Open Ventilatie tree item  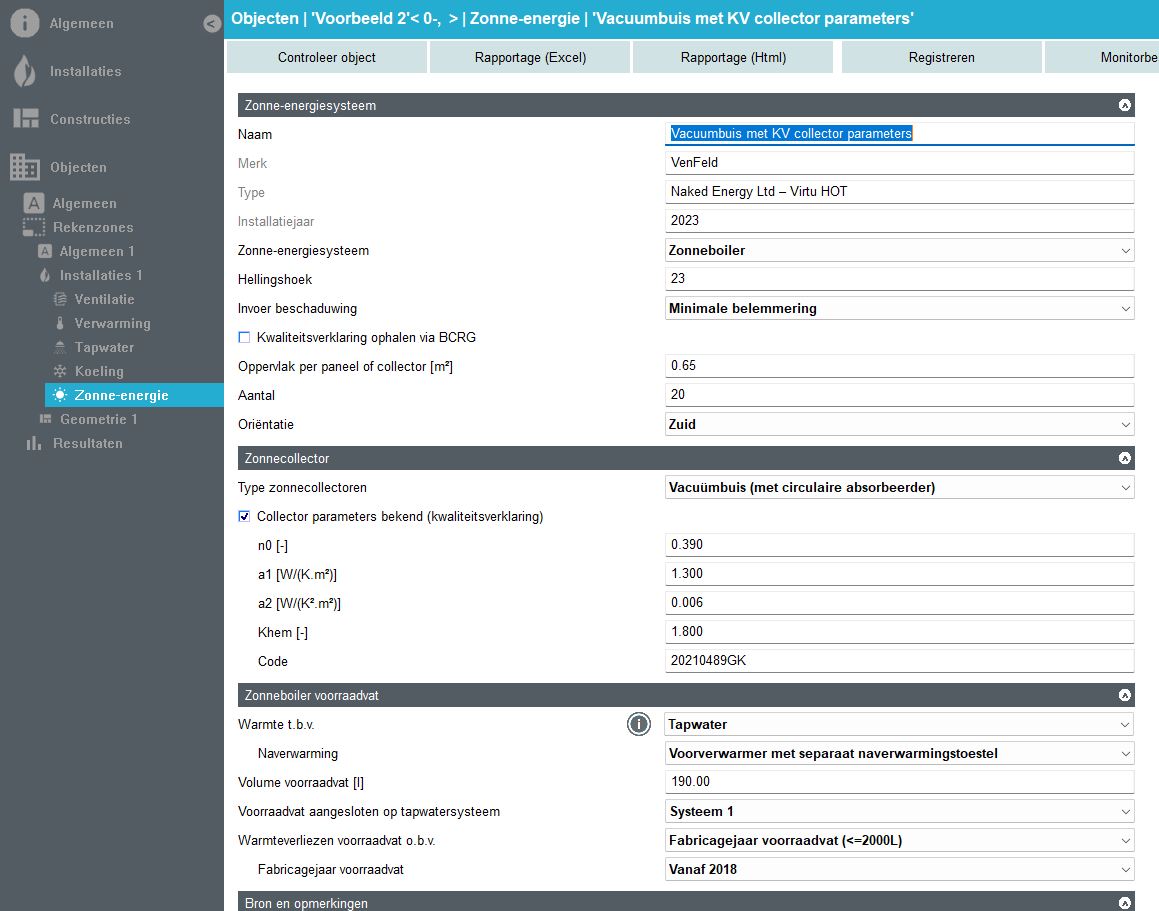[104, 299]
